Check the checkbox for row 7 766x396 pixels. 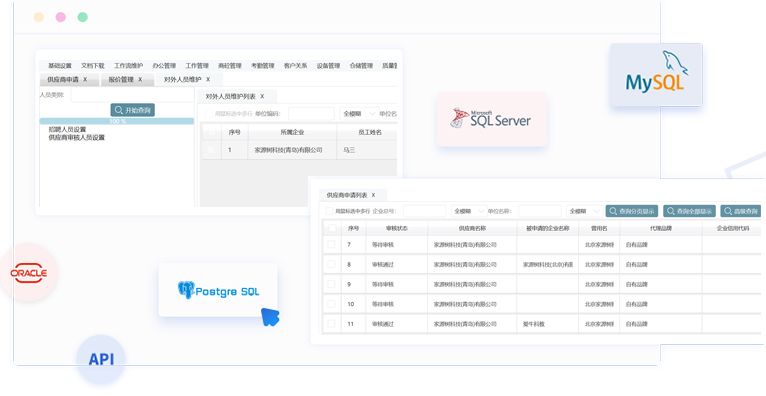(332, 244)
